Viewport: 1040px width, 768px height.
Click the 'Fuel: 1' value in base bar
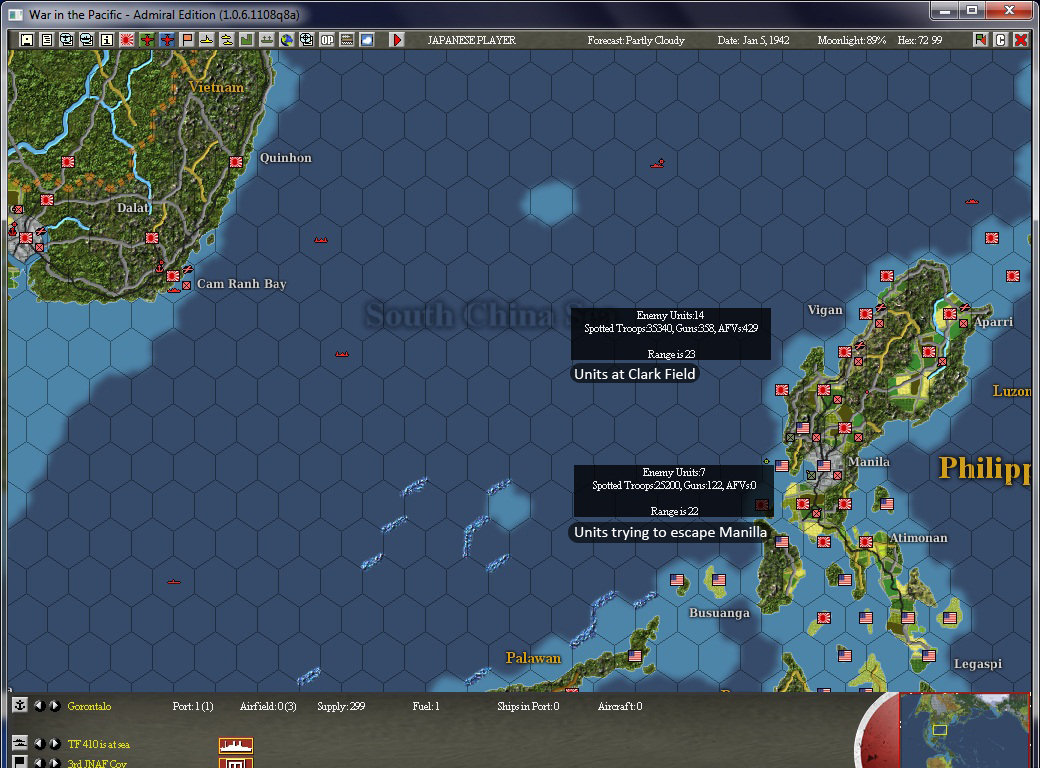(x=426, y=706)
